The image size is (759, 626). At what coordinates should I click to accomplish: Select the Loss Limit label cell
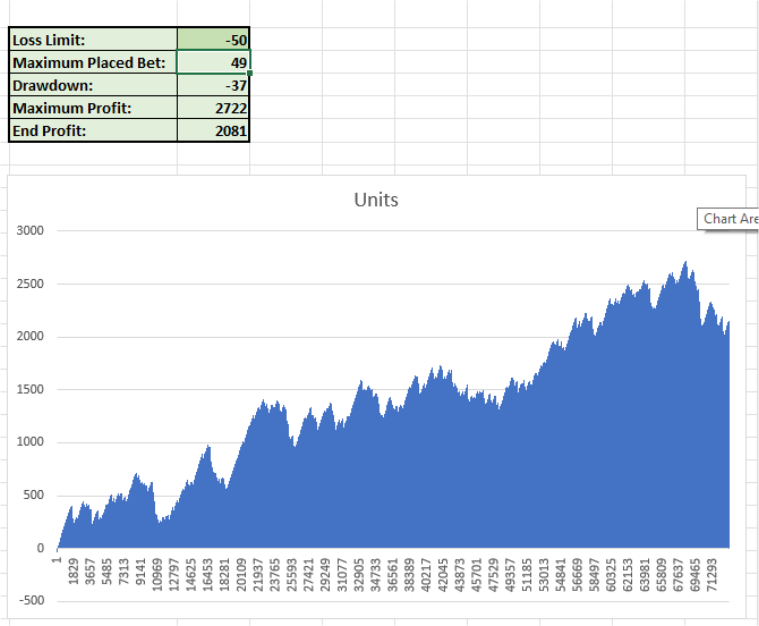[x=92, y=41]
